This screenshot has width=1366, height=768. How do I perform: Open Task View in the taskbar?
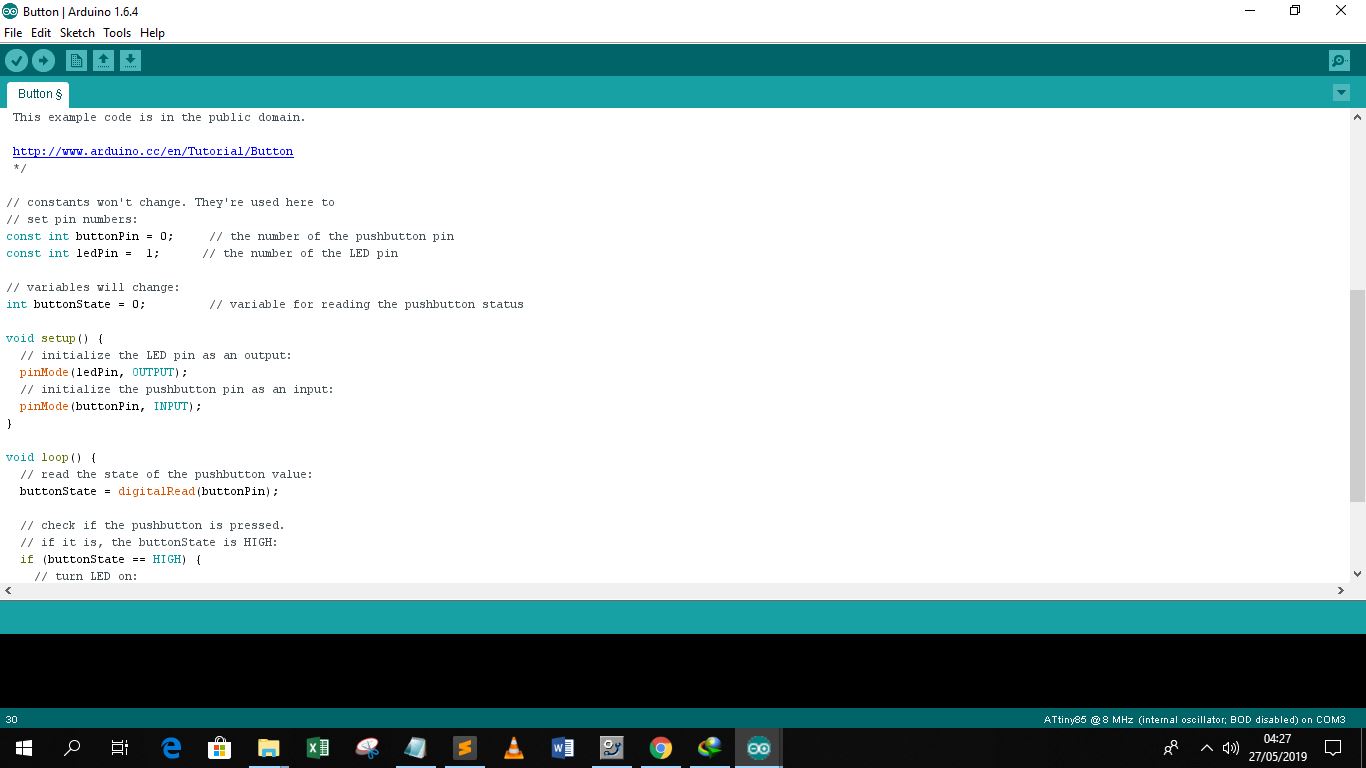120,748
